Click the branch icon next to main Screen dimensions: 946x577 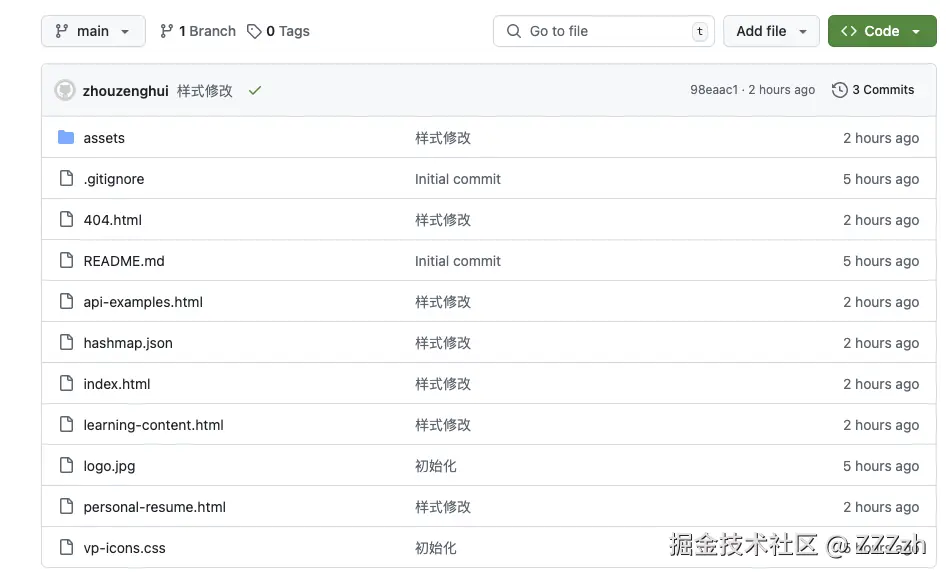pyautogui.click(x=167, y=31)
